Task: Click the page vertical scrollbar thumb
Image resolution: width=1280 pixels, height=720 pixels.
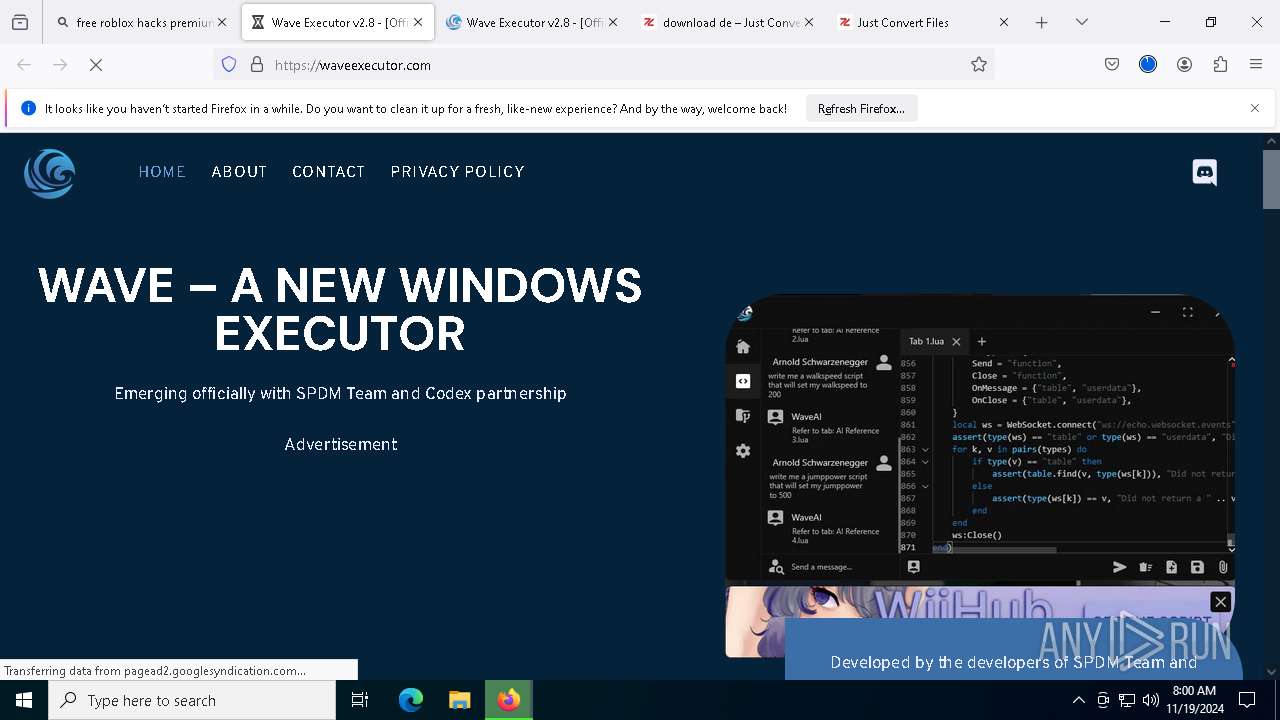Action: (1271, 180)
